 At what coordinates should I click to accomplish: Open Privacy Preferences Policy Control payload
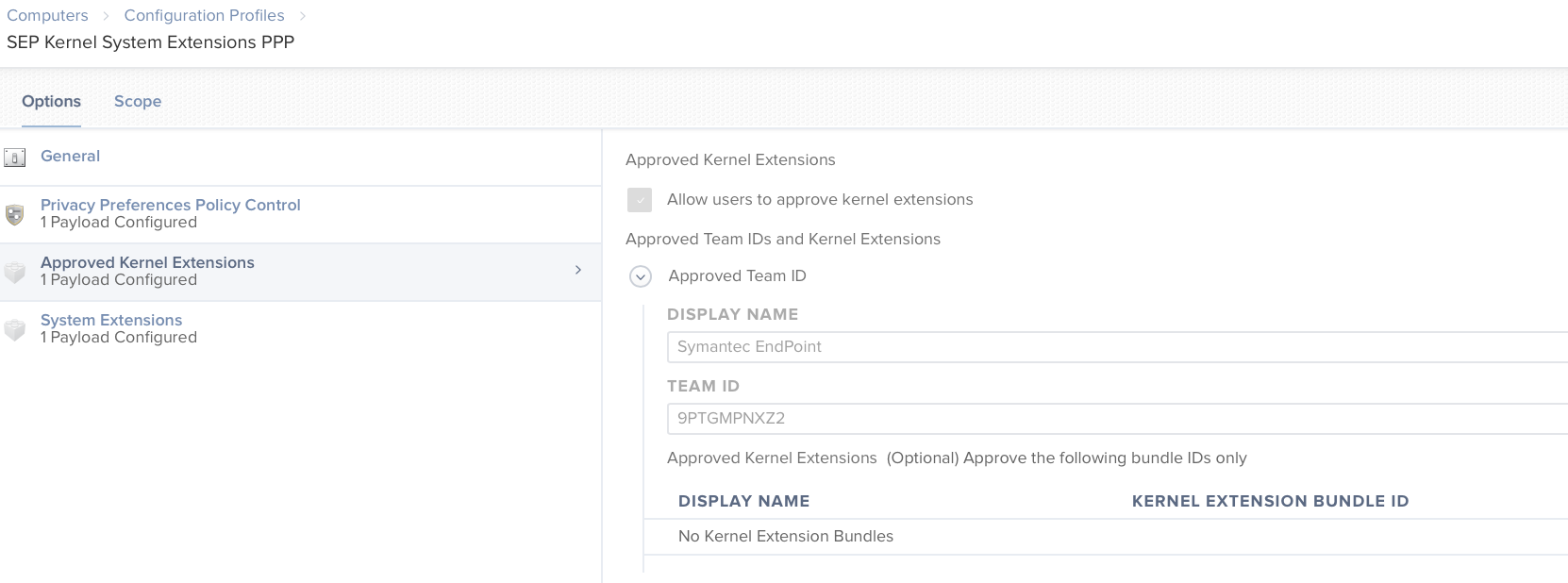(x=170, y=205)
